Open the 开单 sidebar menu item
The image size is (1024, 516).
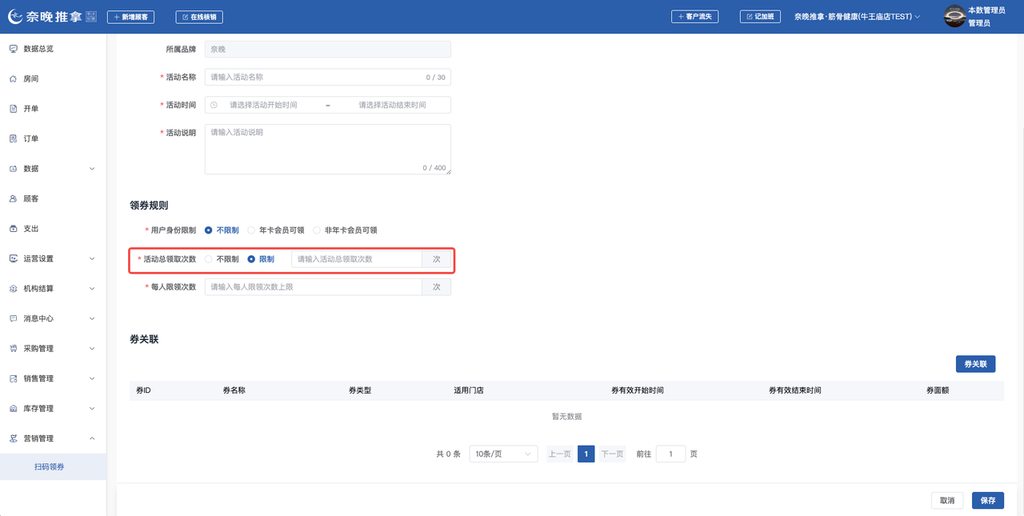tap(53, 109)
